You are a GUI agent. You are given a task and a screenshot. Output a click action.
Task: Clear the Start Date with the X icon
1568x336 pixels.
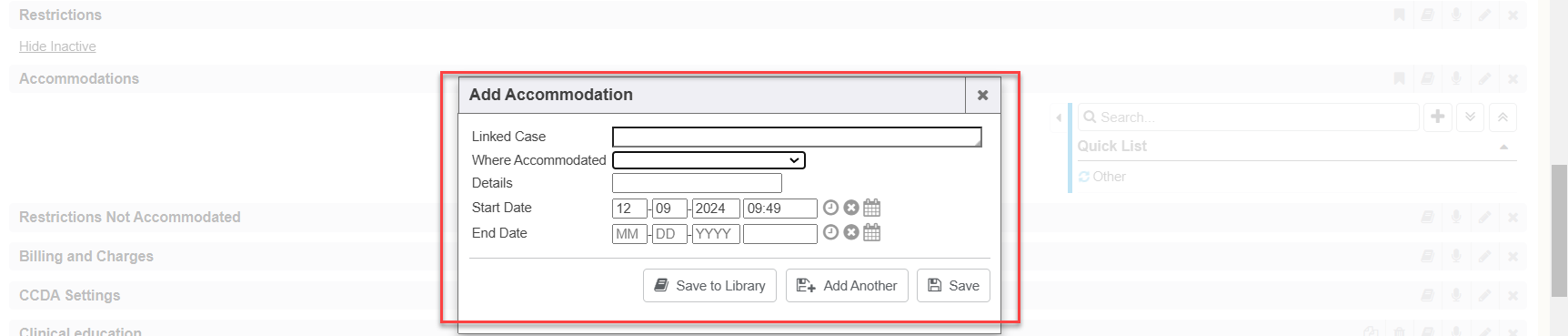(851, 208)
